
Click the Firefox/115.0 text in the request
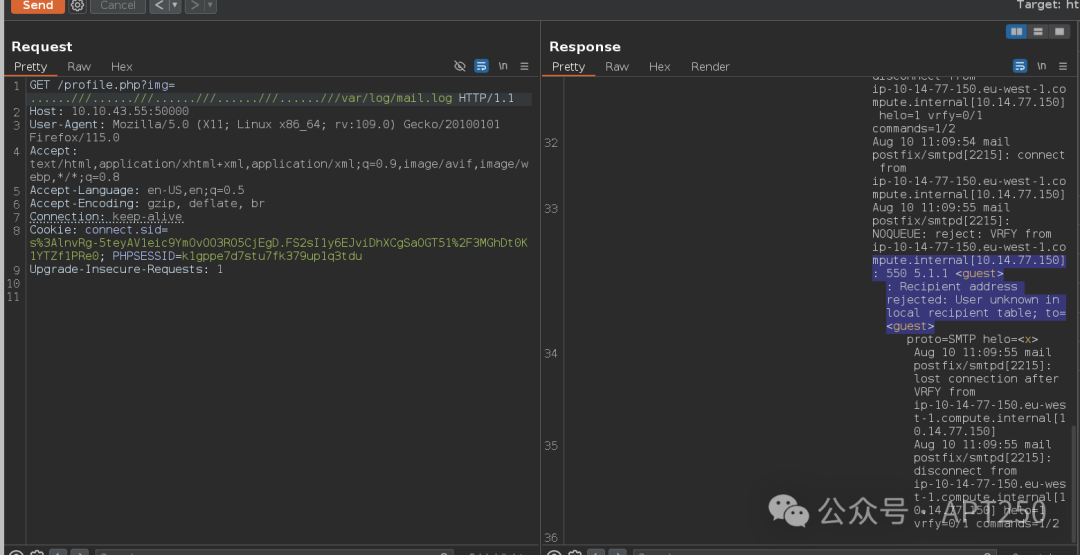point(74,138)
